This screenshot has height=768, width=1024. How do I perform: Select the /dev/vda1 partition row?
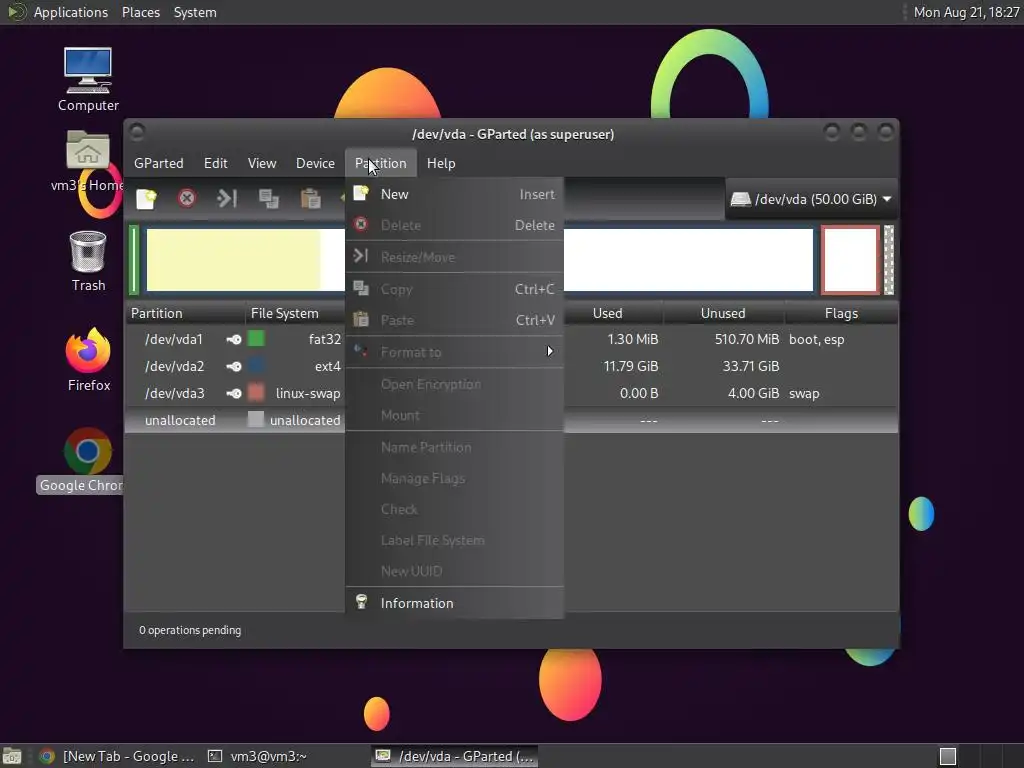click(511, 340)
